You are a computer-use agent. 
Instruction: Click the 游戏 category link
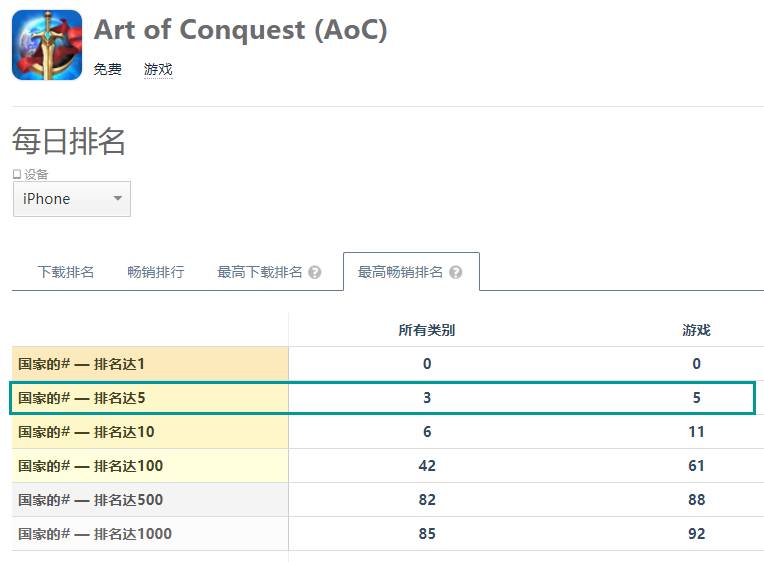point(158,69)
